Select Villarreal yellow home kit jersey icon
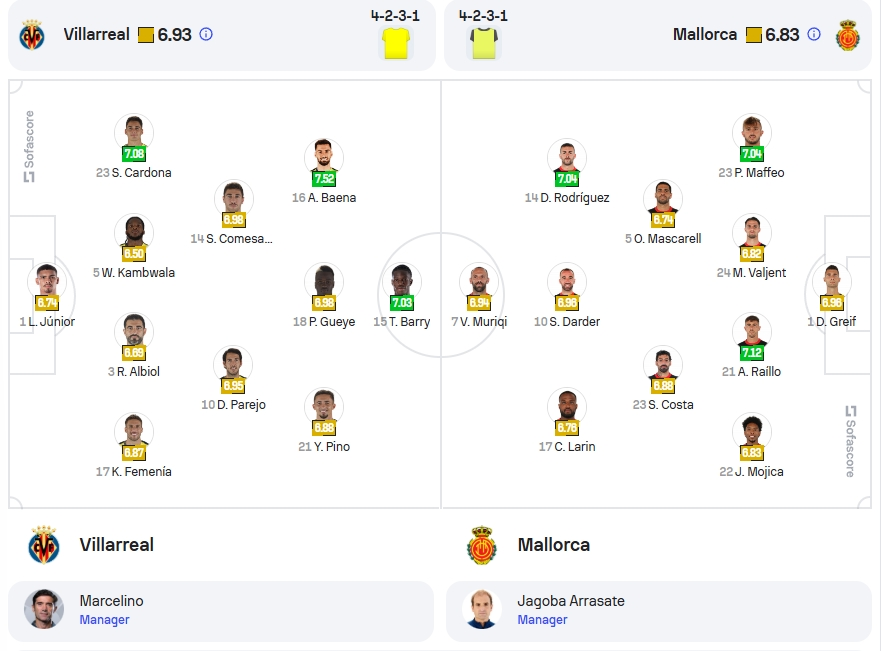Viewport: 881px width, 651px height. (x=396, y=43)
